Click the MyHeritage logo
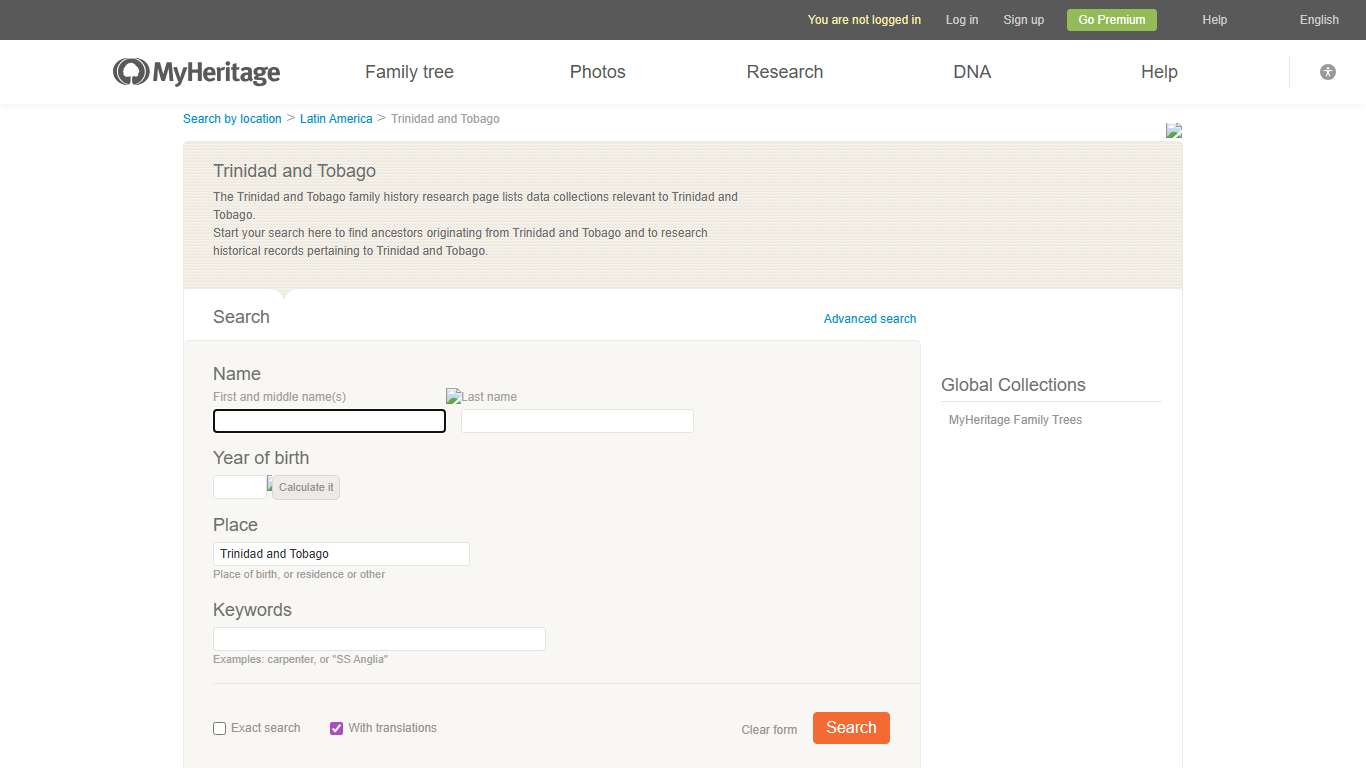The height and width of the screenshot is (768, 1366). pos(196,71)
